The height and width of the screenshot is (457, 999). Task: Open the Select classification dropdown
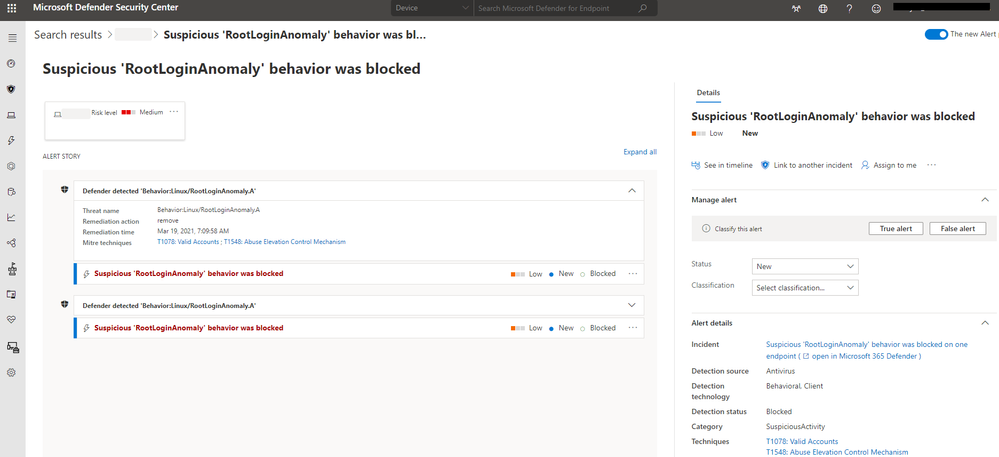coord(805,287)
